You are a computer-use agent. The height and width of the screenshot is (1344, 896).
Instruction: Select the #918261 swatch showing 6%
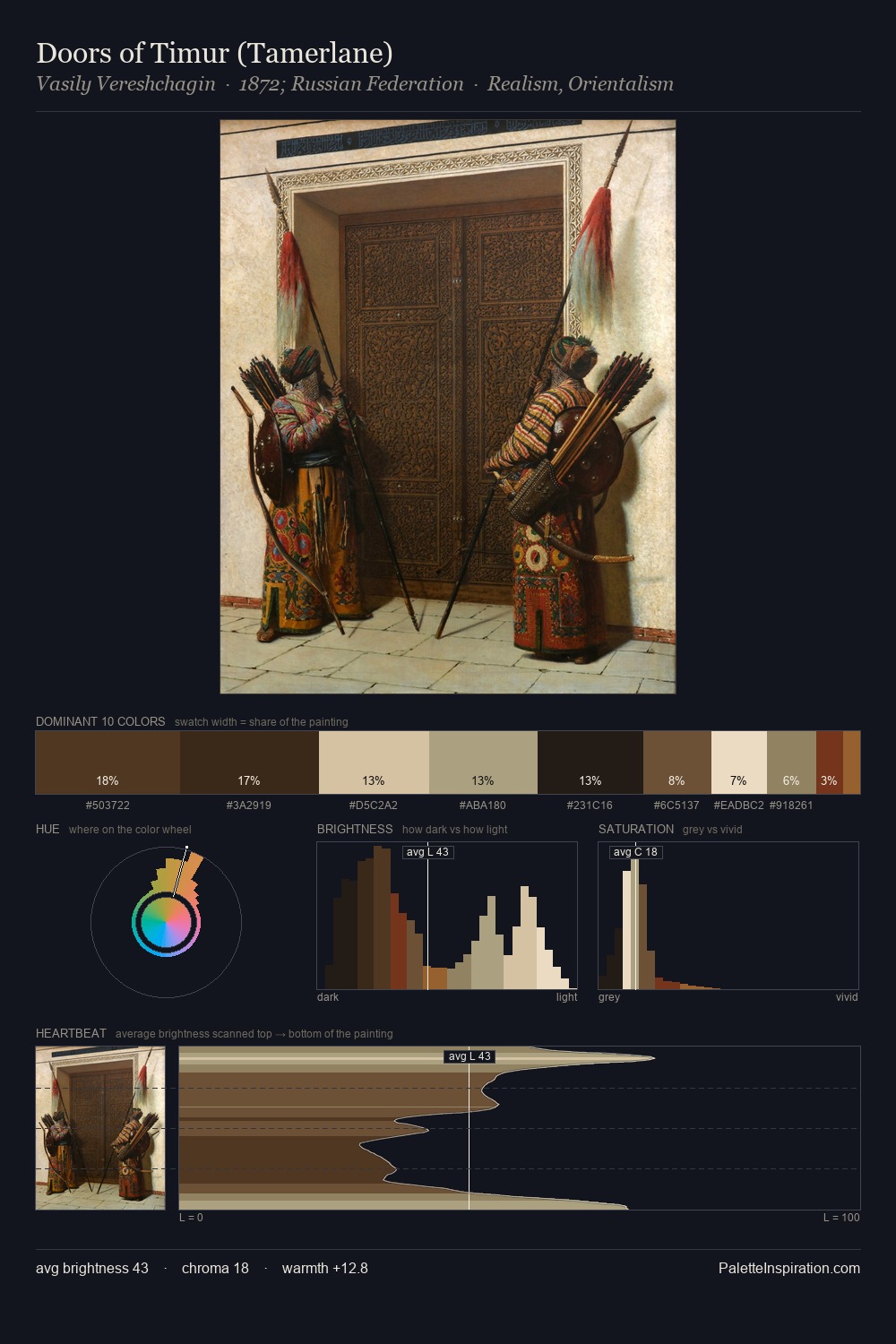pyautogui.click(x=791, y=762)
